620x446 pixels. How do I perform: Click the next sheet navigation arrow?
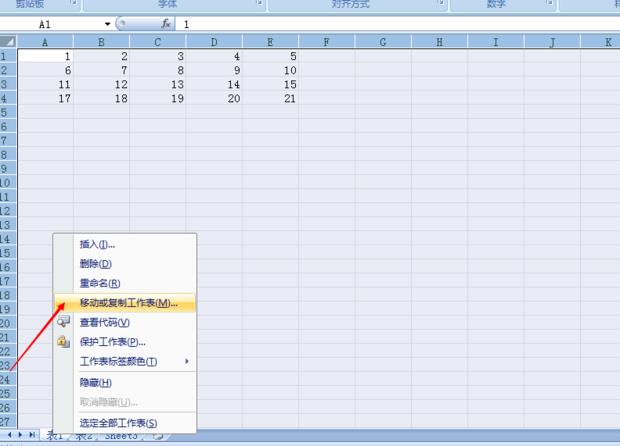point(20,435)
